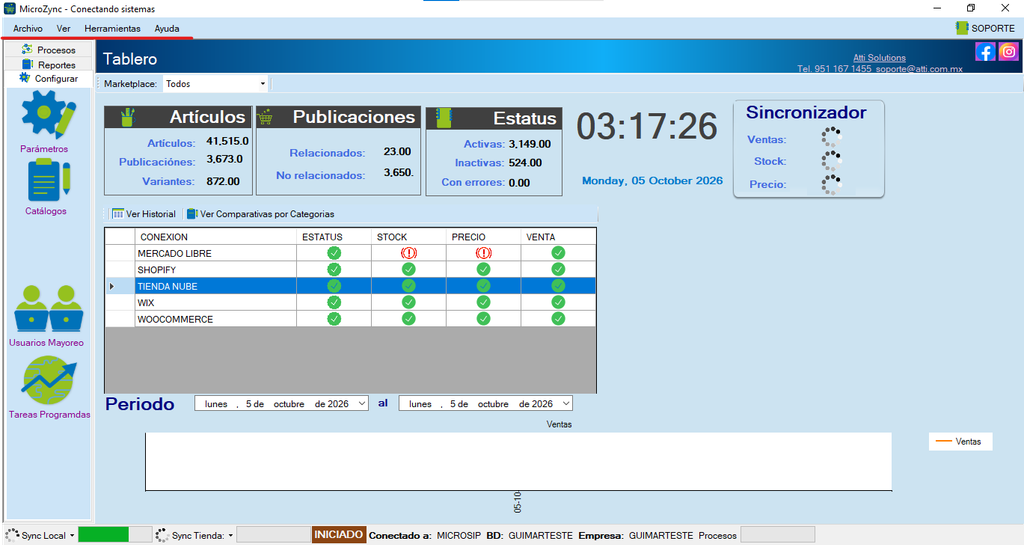Click the Relacionados value 23.00
Screen dimensions: 1024x545
[x=397, y=151]
